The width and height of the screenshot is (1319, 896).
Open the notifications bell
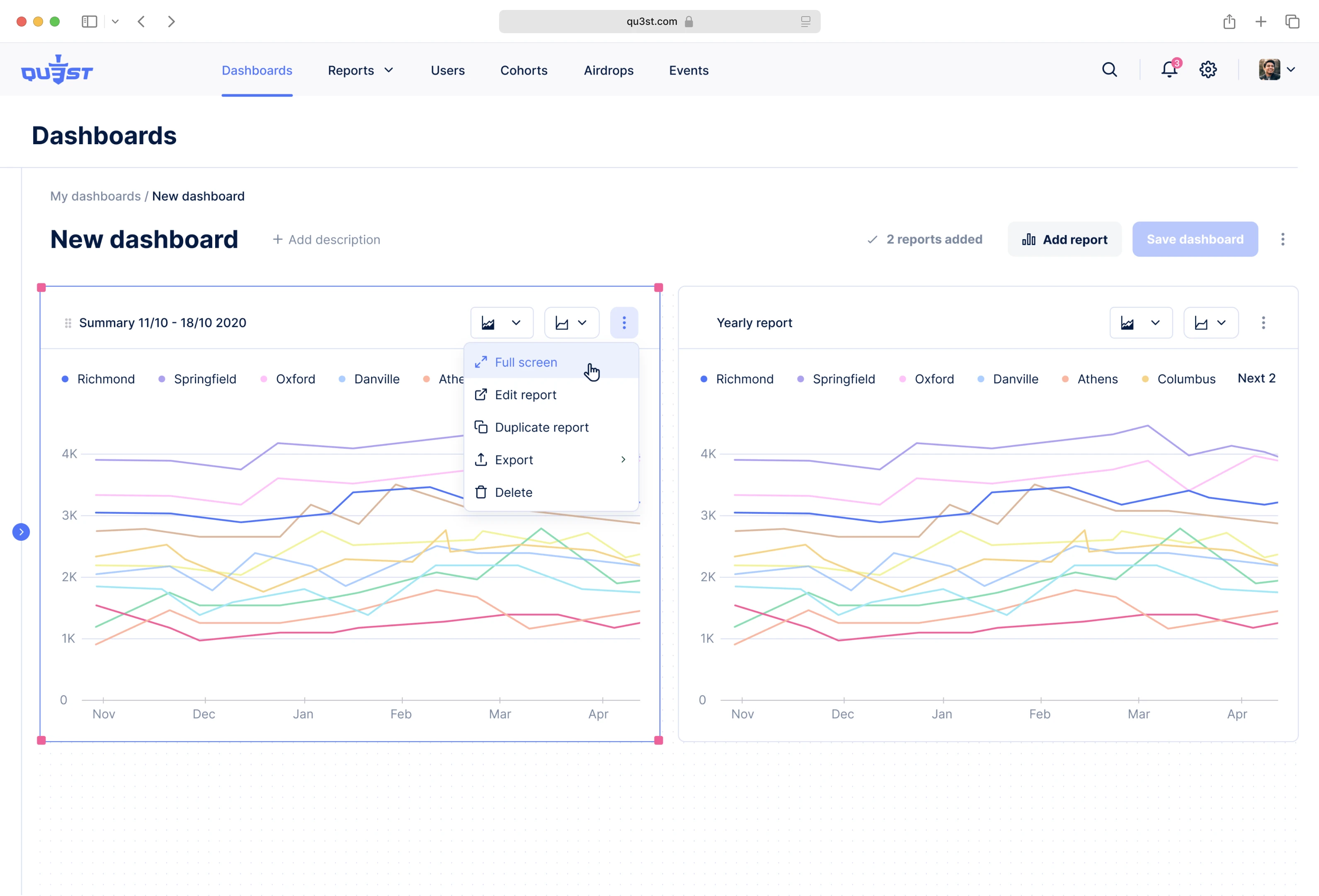[x=1169, y=70]
